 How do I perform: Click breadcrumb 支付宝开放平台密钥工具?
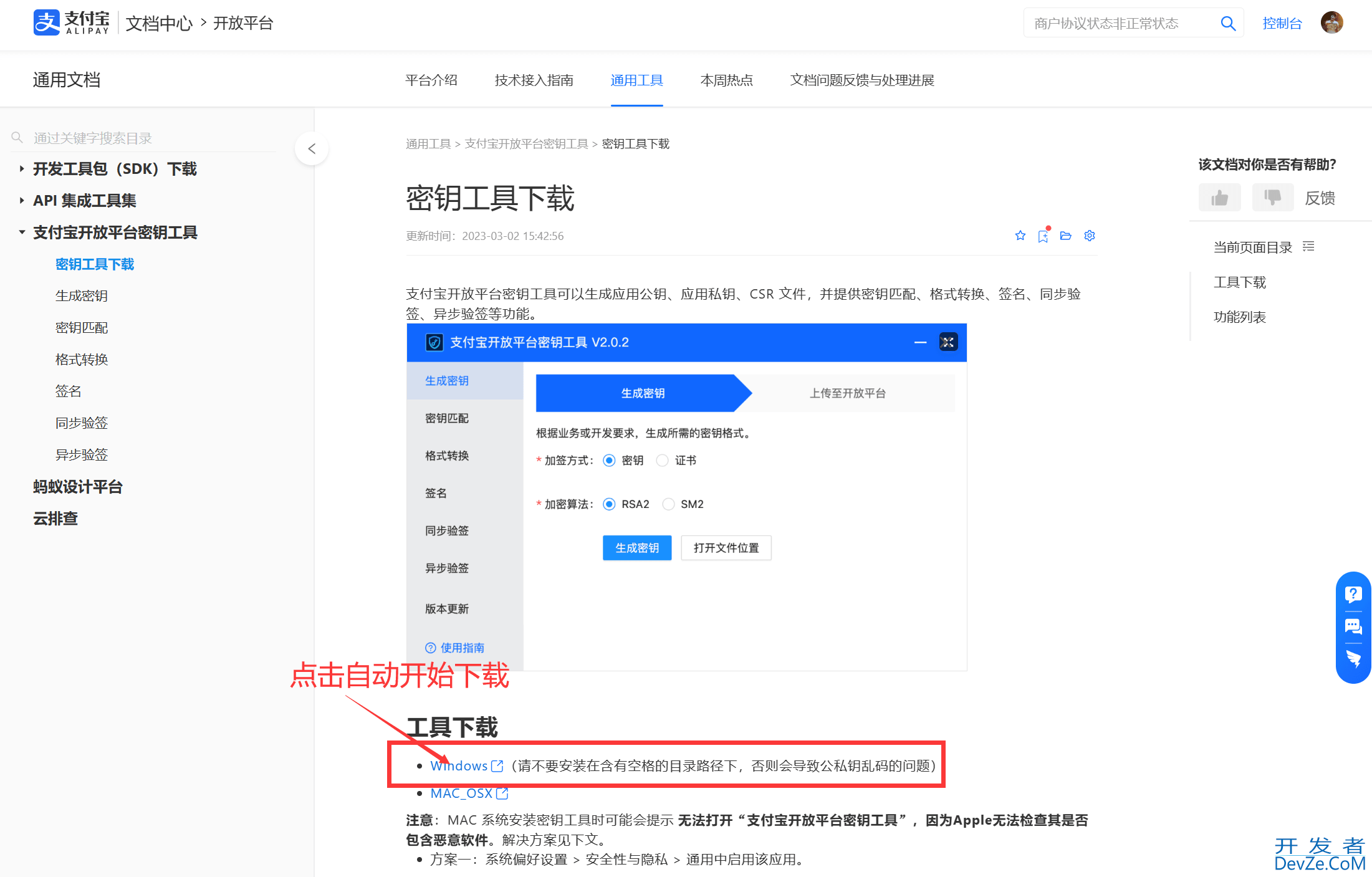[527, 144]
